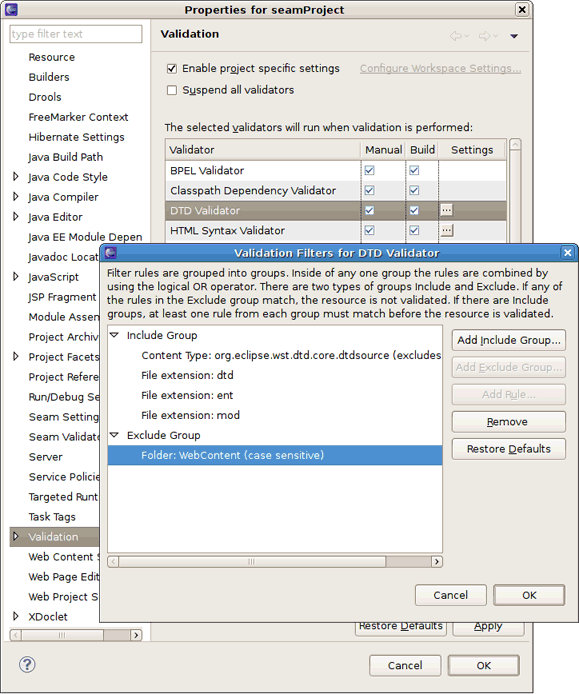This screenshot has height=694, width=579.
Task: Click Eclipse icon in Validation Filters title bar
Action: click(x=111, y=253)
